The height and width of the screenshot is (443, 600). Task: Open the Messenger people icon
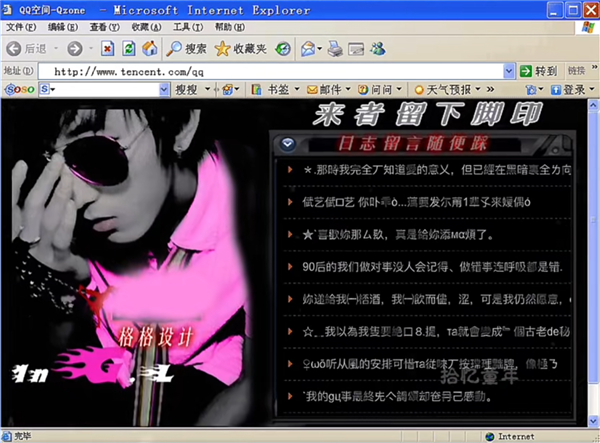click(x=377, y=49)
